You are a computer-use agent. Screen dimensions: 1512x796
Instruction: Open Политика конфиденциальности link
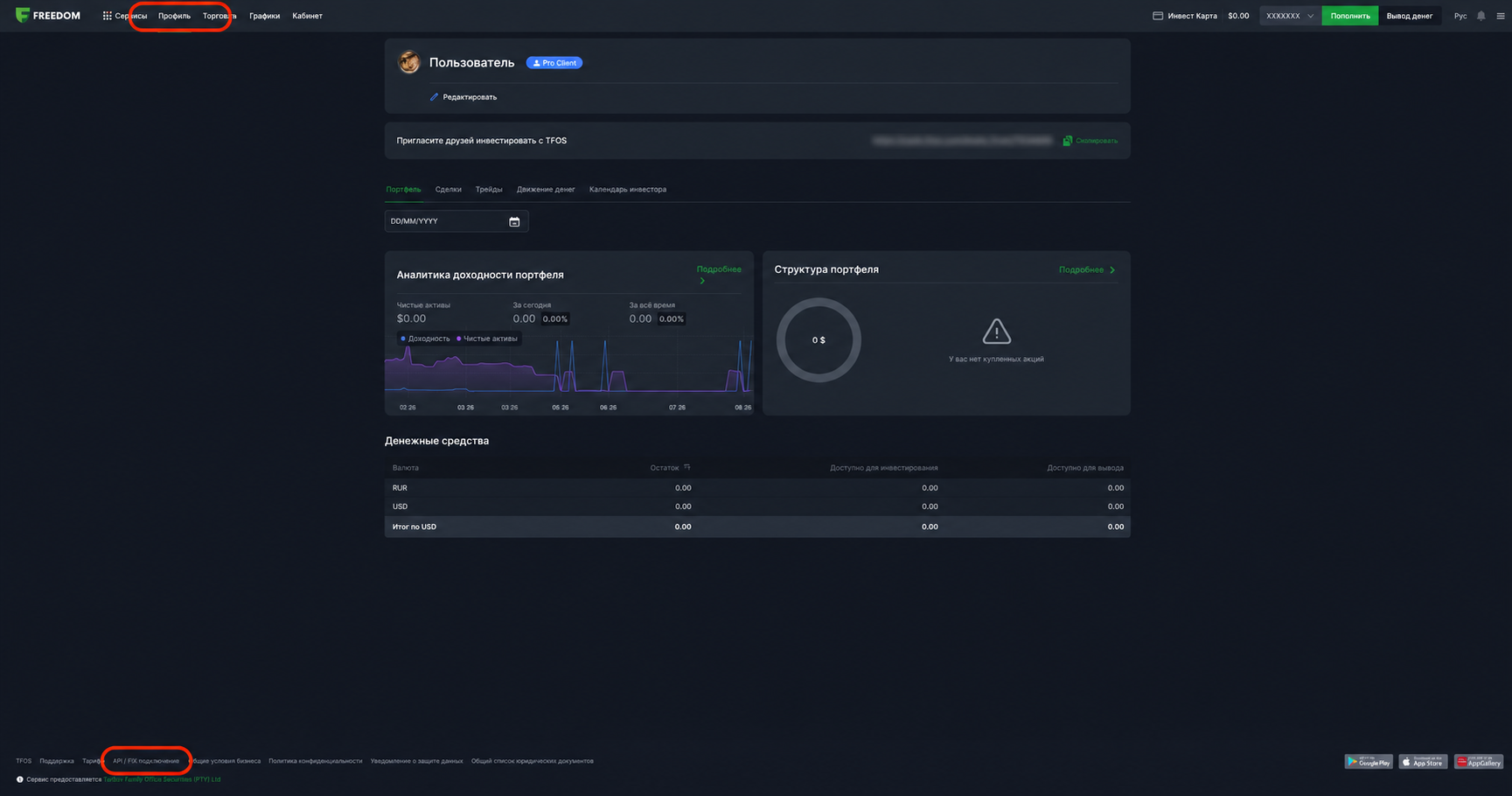315,761
